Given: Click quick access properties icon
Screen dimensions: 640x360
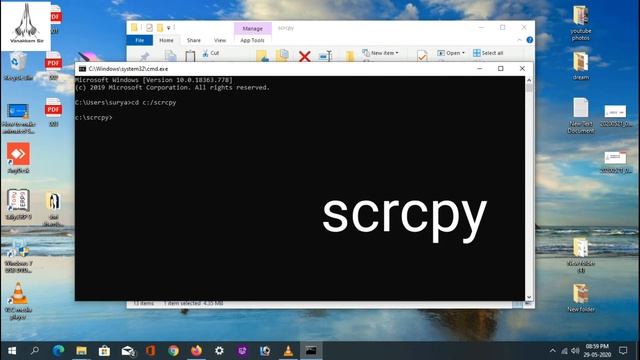Looking at the screenshot, I should click(149, 28).
